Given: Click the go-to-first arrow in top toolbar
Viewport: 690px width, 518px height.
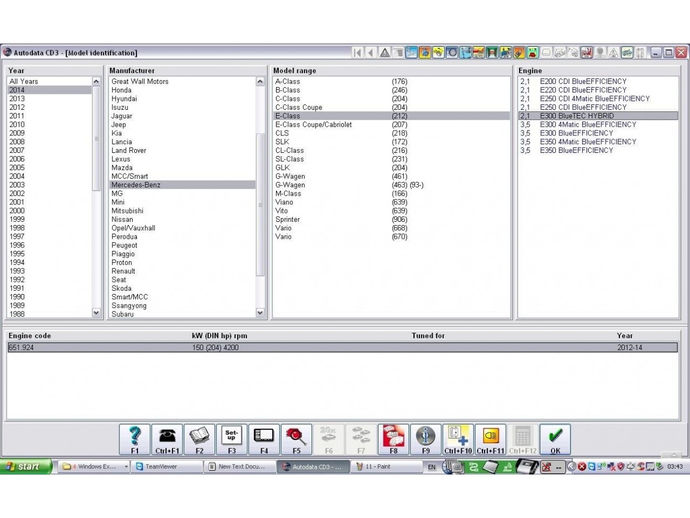Looking at the screenshot, I should (x=357, y=53).
